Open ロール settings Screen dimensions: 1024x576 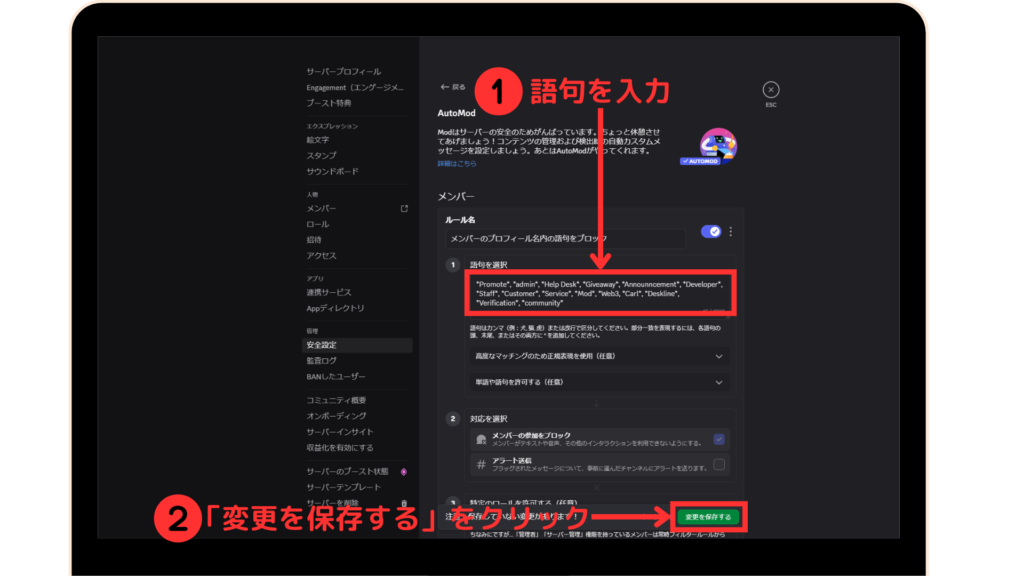318,224
